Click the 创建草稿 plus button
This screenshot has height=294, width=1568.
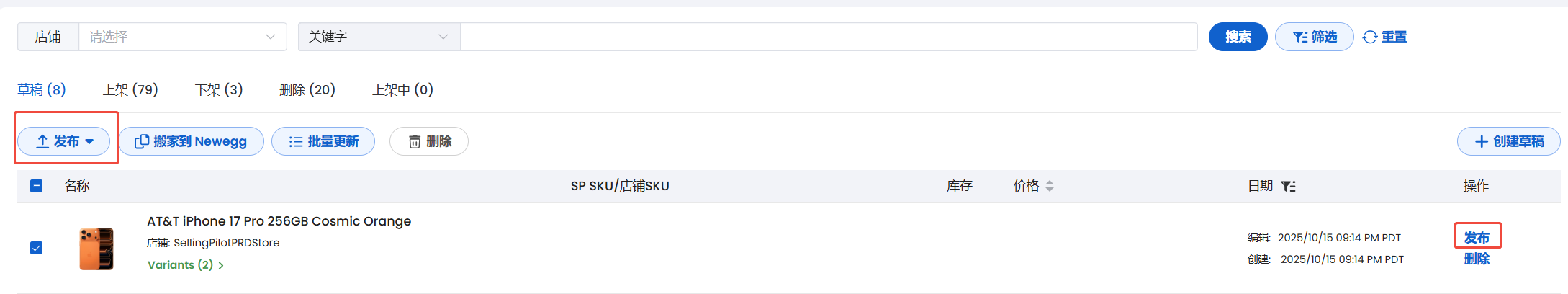click(1508, 141)
